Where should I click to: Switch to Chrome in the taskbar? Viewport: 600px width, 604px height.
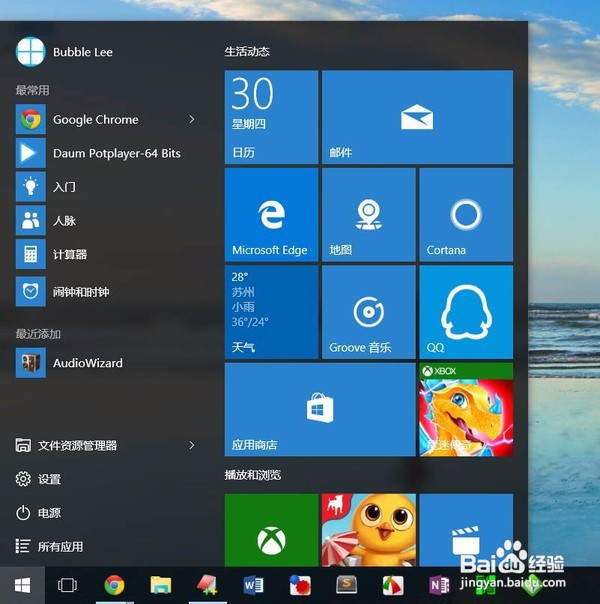tap(114, 586)
